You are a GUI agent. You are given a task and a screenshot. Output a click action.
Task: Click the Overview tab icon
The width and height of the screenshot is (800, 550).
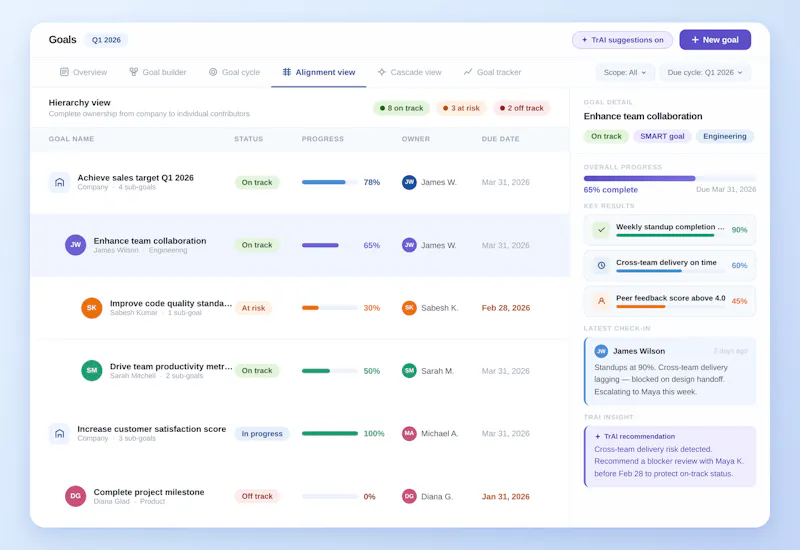(64, 72)
